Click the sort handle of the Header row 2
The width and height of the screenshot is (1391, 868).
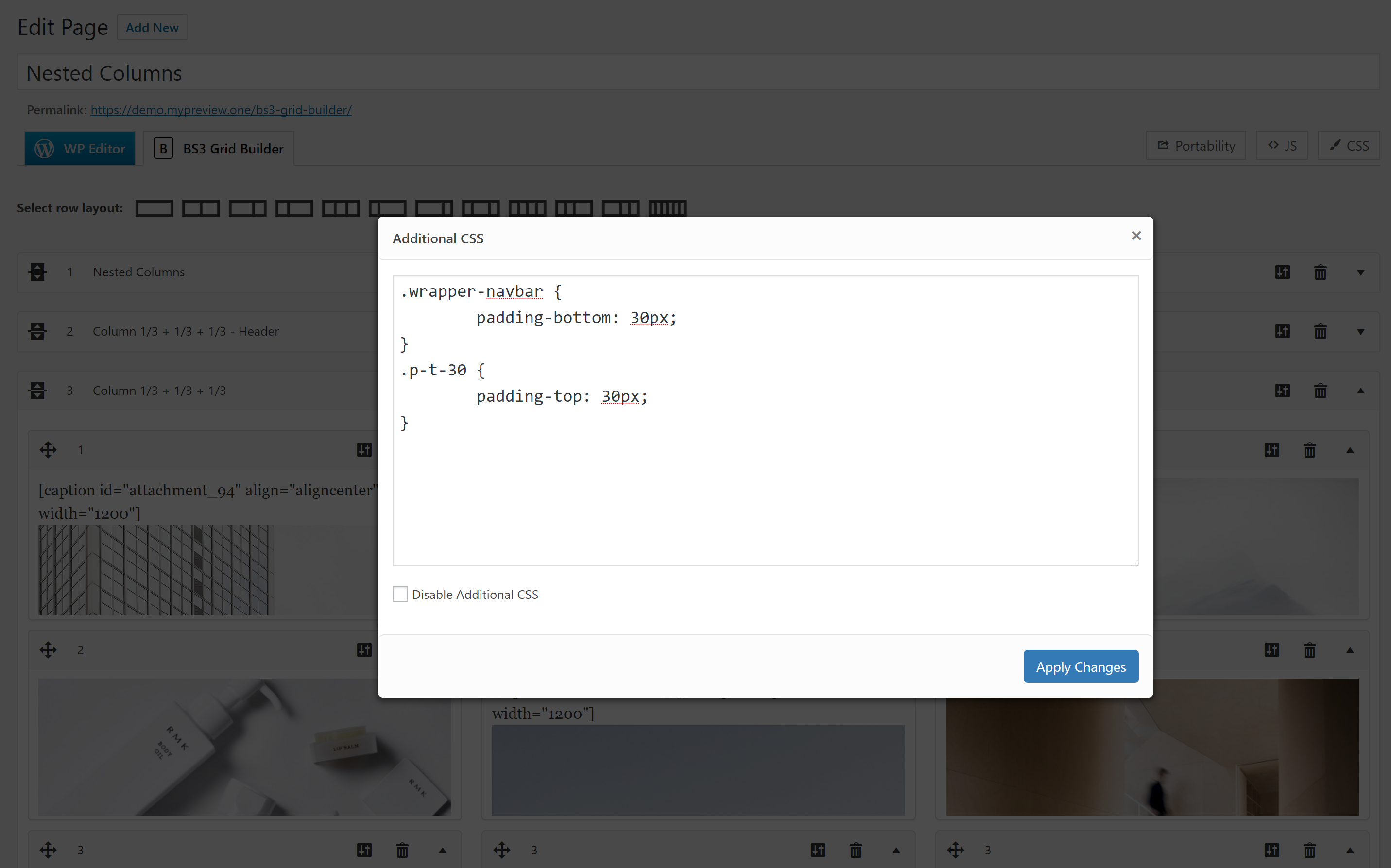37,331
